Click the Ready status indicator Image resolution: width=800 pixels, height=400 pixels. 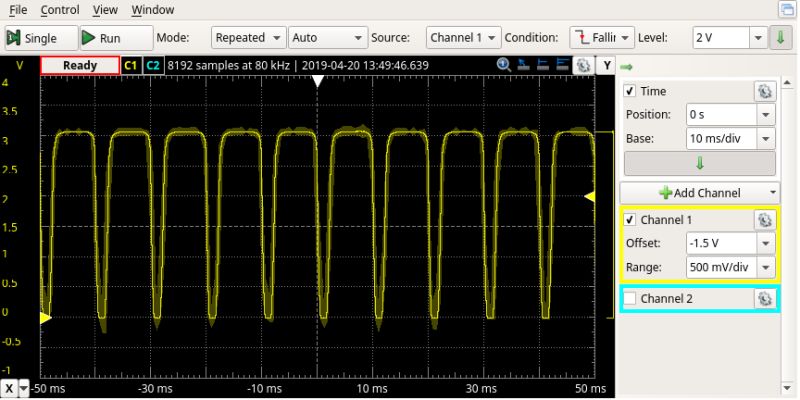80,66
